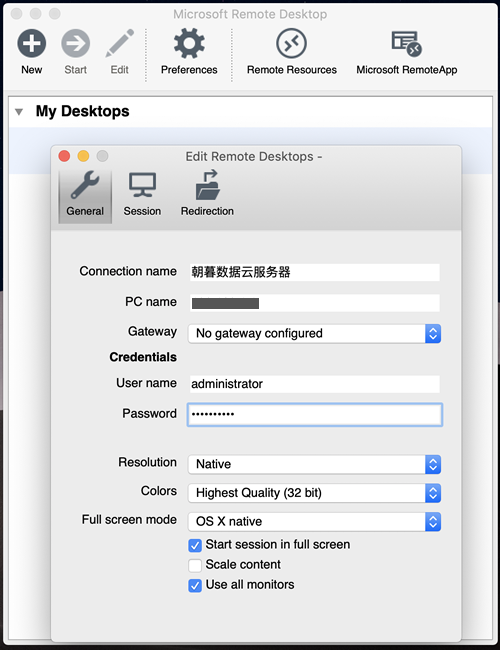The image size is (500, 650).
Task: Uncheck Start session in full screen
Action: point(195,545)
